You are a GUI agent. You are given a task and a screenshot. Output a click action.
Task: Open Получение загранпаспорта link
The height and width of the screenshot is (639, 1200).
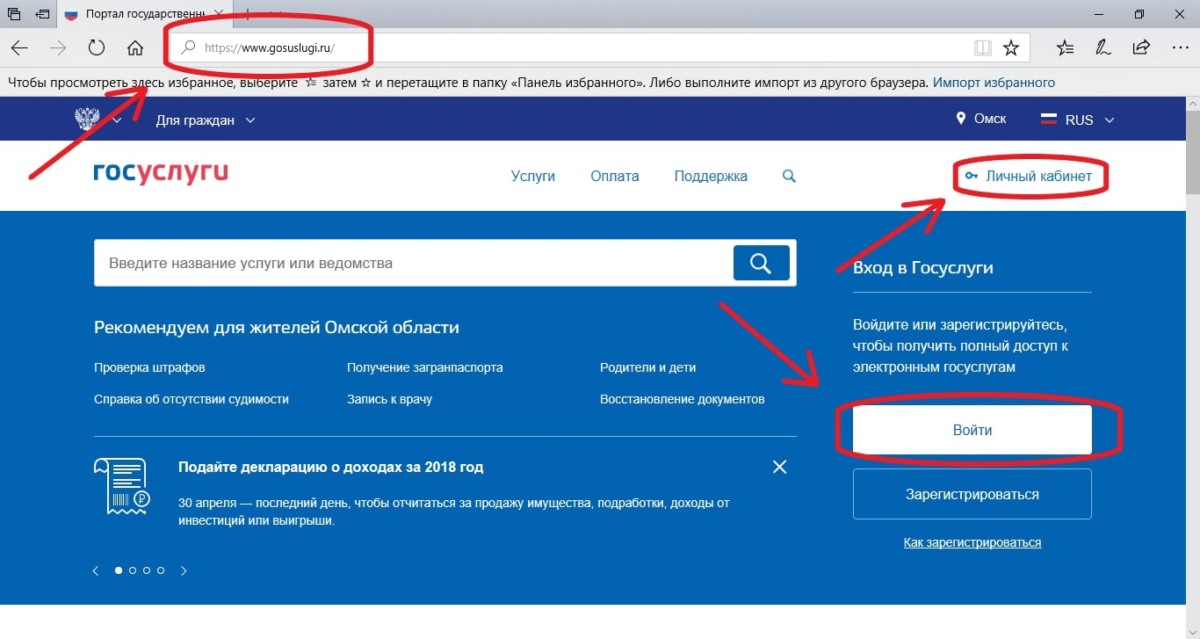point(425,368)
